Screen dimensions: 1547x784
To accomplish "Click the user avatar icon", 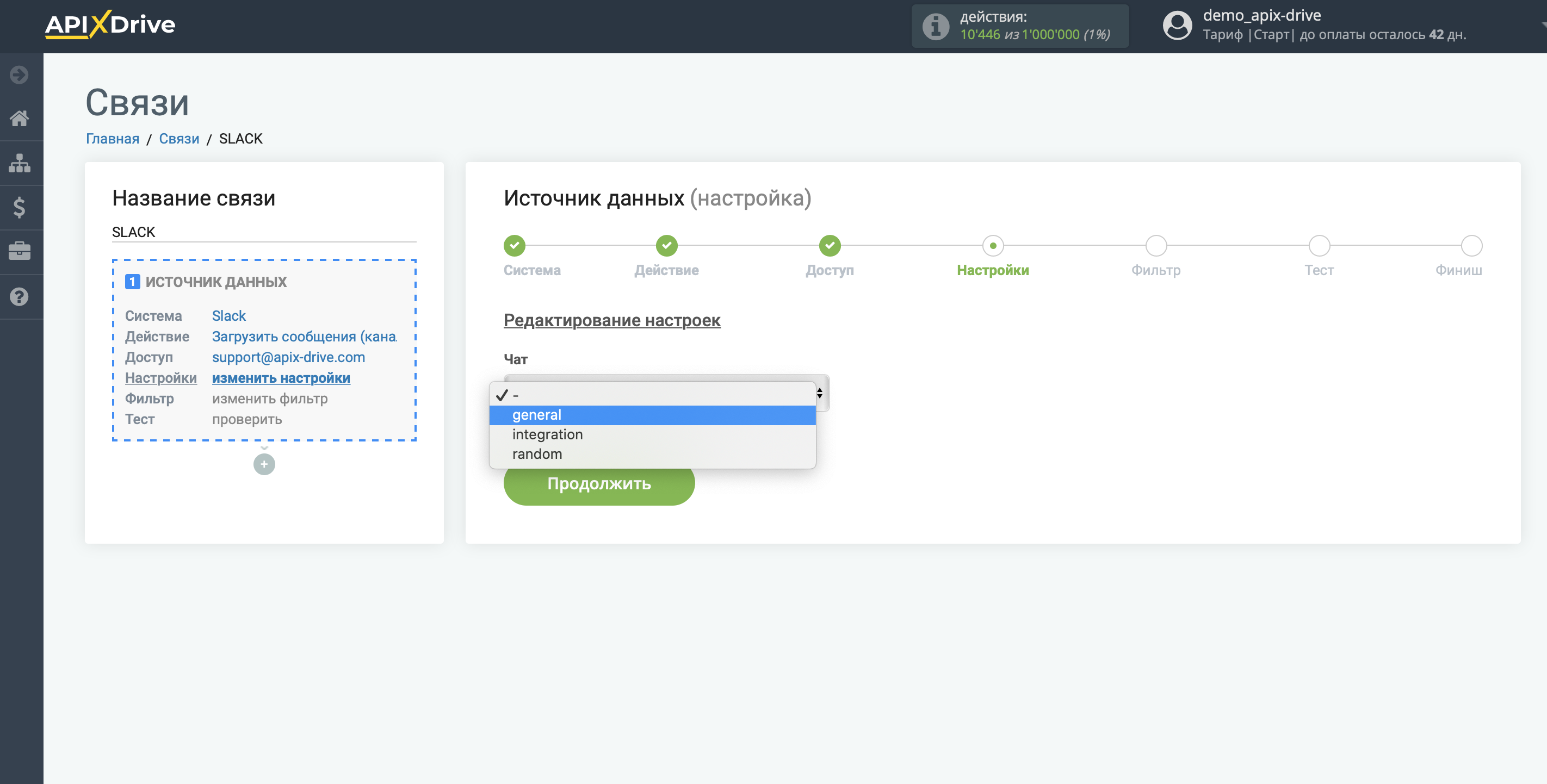I will click(x=1177, y=26).
